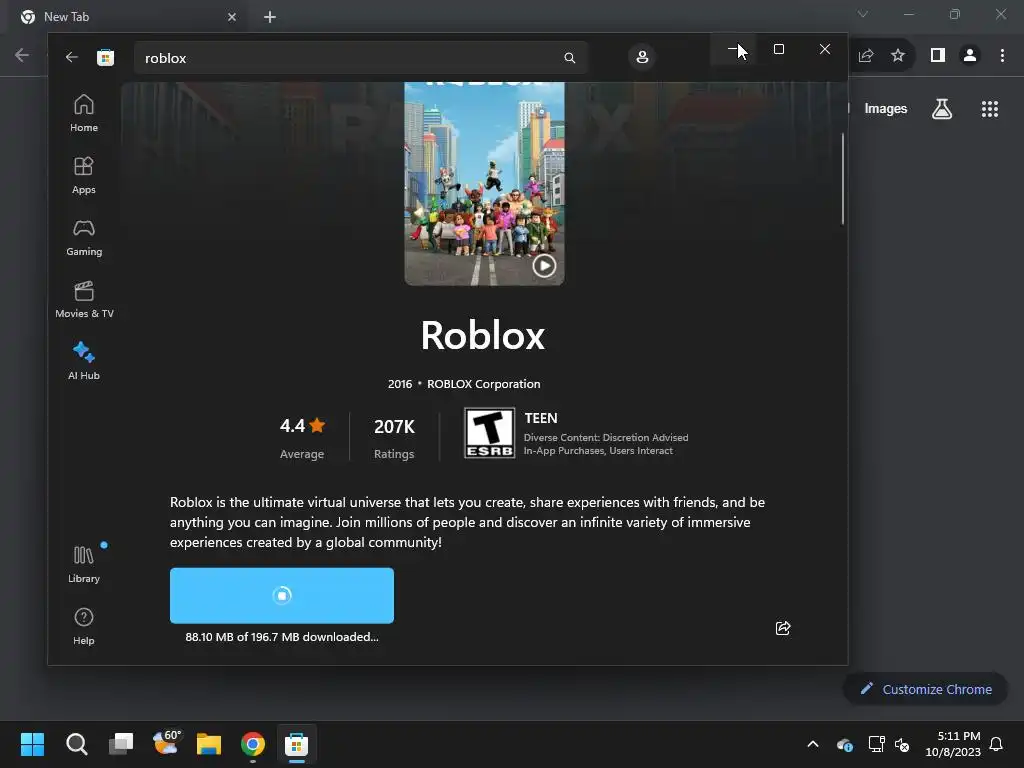Click the Store page vertical scrollbar

pyautogui.click(x=842, y=179)
